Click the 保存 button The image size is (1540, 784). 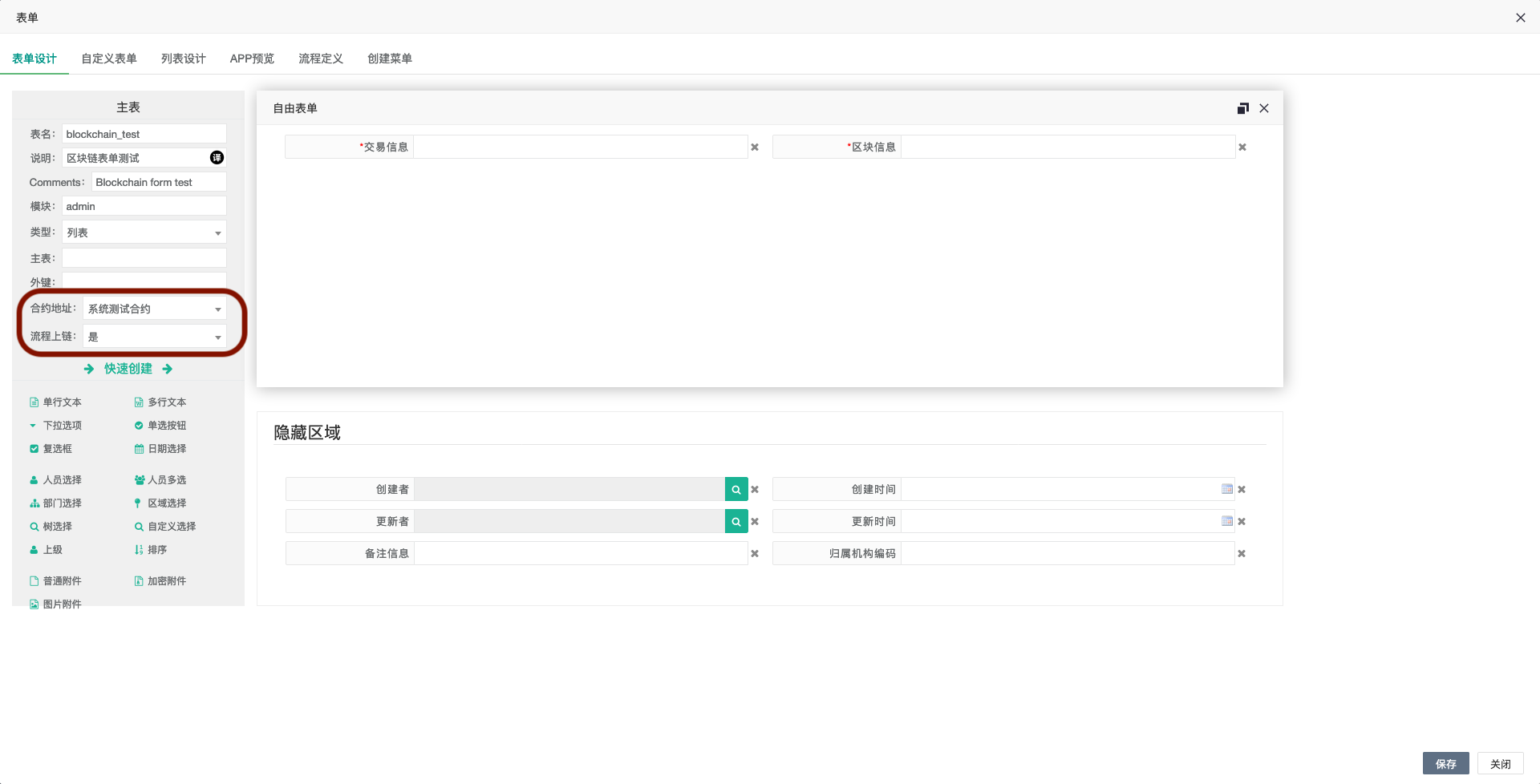1445,764
